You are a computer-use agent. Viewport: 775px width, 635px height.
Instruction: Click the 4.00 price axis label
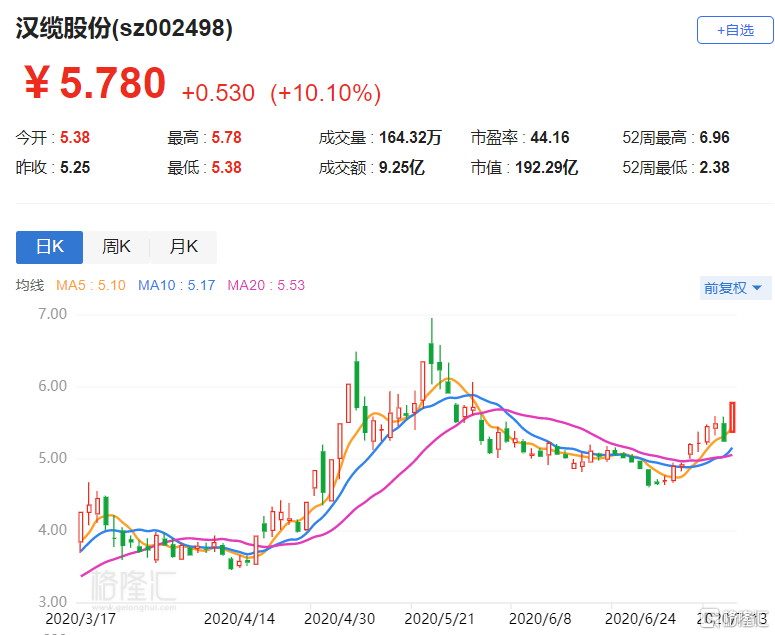52,530
